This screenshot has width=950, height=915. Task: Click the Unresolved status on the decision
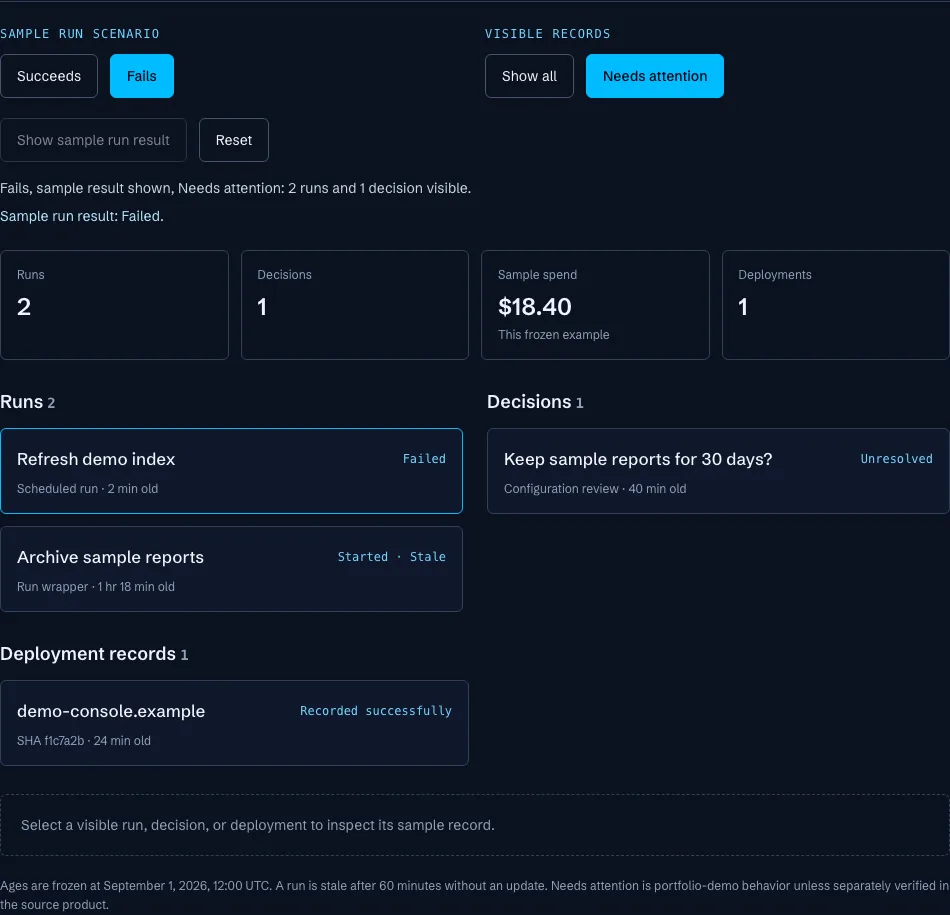[896, 459]
